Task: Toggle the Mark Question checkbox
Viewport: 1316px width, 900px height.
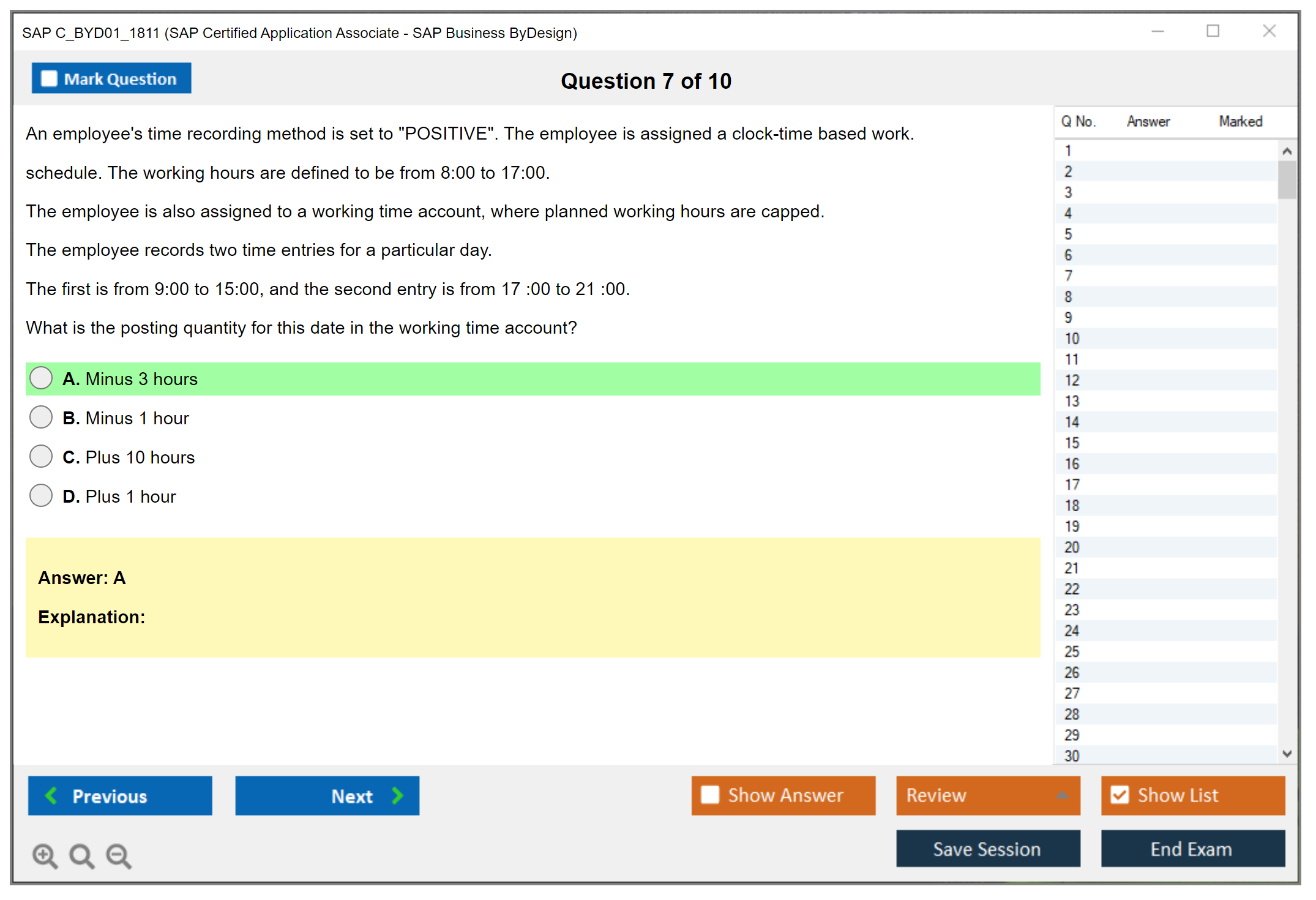Action: pyautogui.click(x=49, y=78)
